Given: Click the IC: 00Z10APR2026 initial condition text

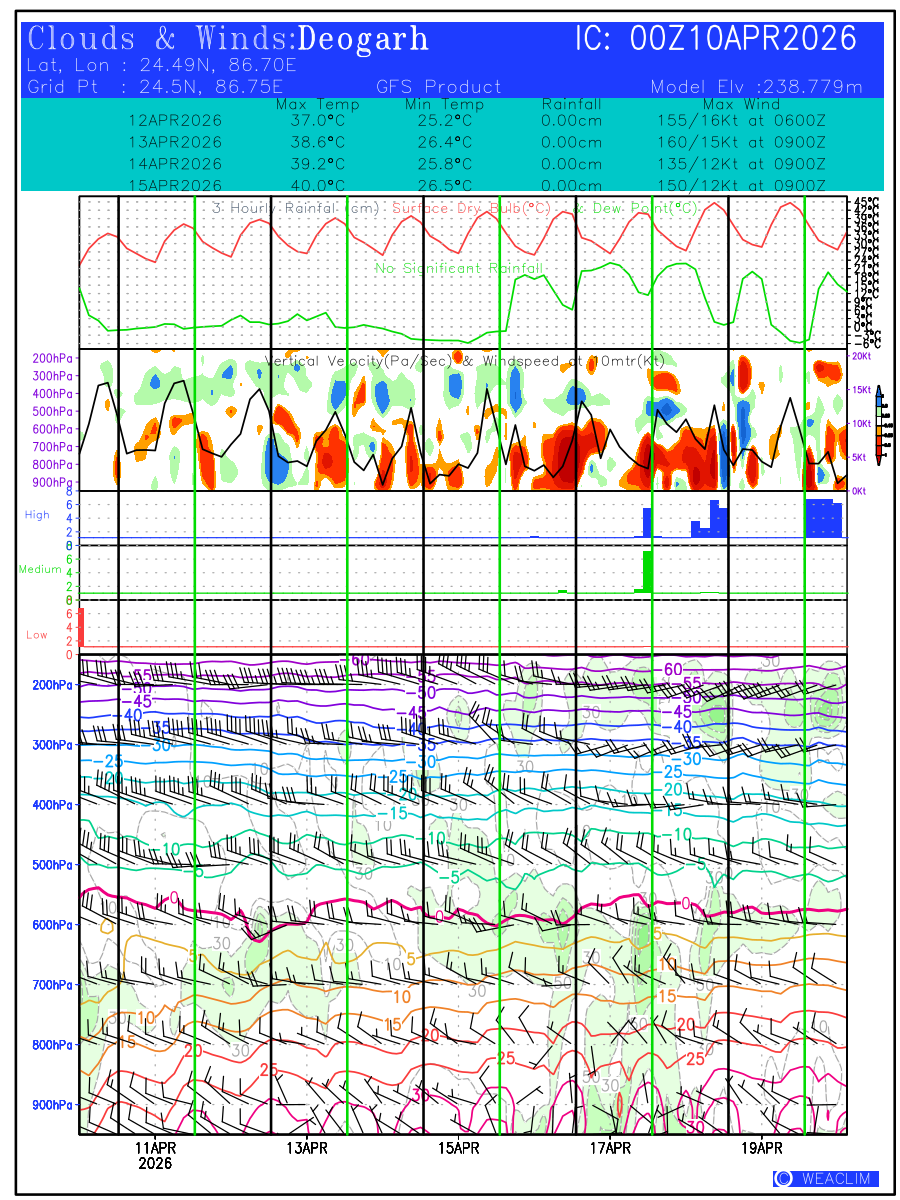Looking at the screenshot, I should tap(716, 39).
